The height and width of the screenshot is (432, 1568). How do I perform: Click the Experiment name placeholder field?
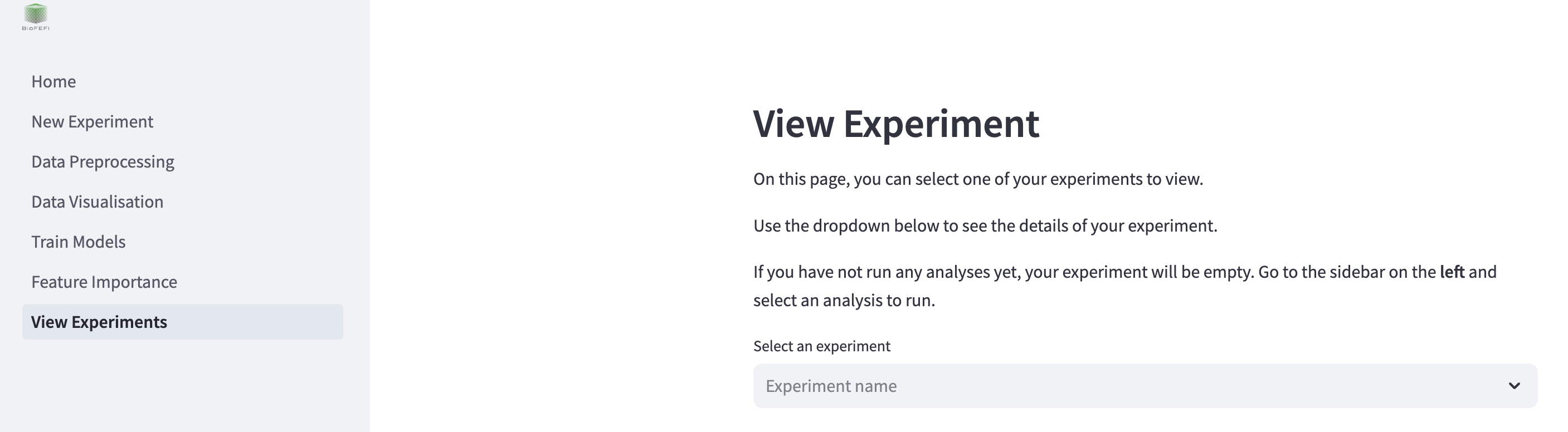[x=831, y=386]
